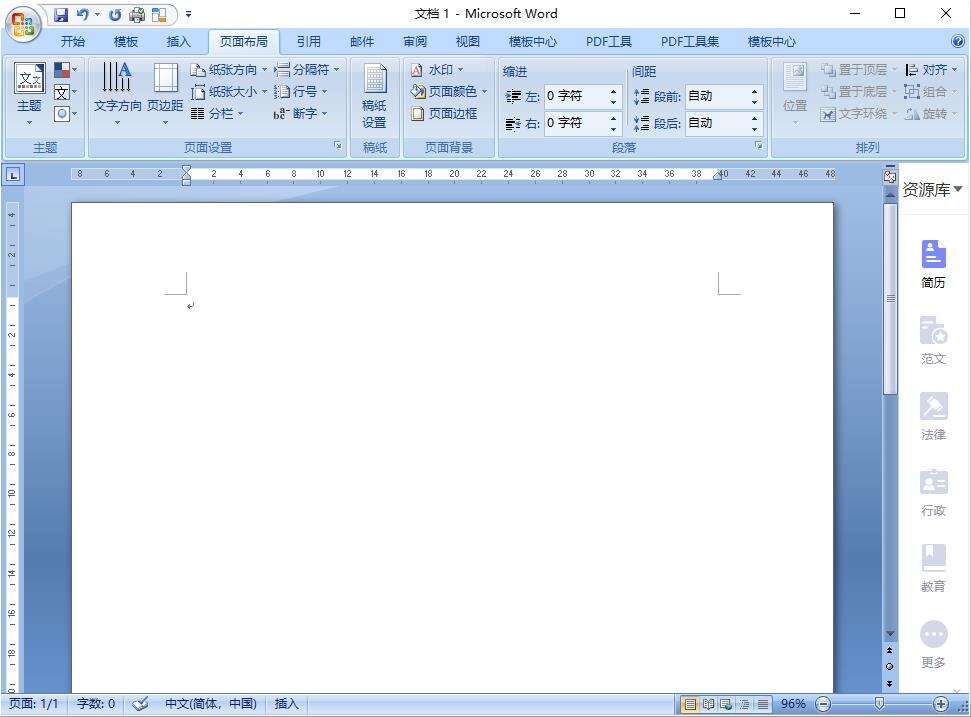
Task: Open 范文 sample essays in the resource library
Action: coord(933,341)
